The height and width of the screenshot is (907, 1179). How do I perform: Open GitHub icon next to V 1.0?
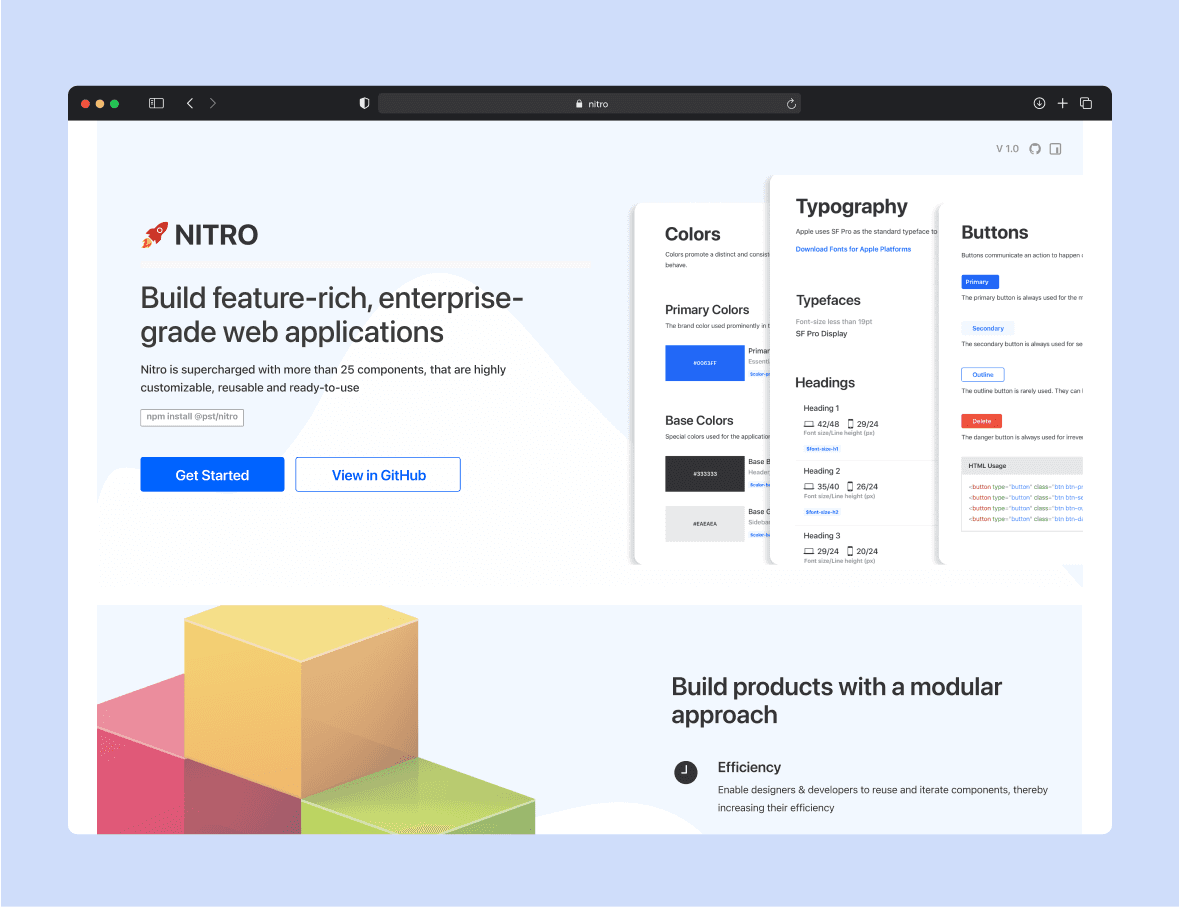tap(1035, 149)
